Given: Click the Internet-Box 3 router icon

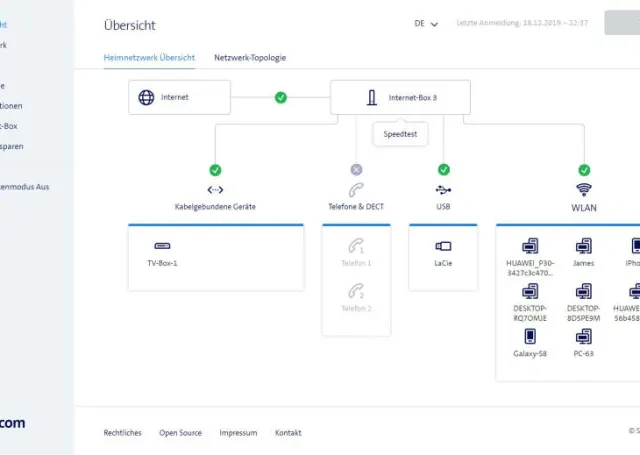Looking at the screenshot, I should coord(372,98).
